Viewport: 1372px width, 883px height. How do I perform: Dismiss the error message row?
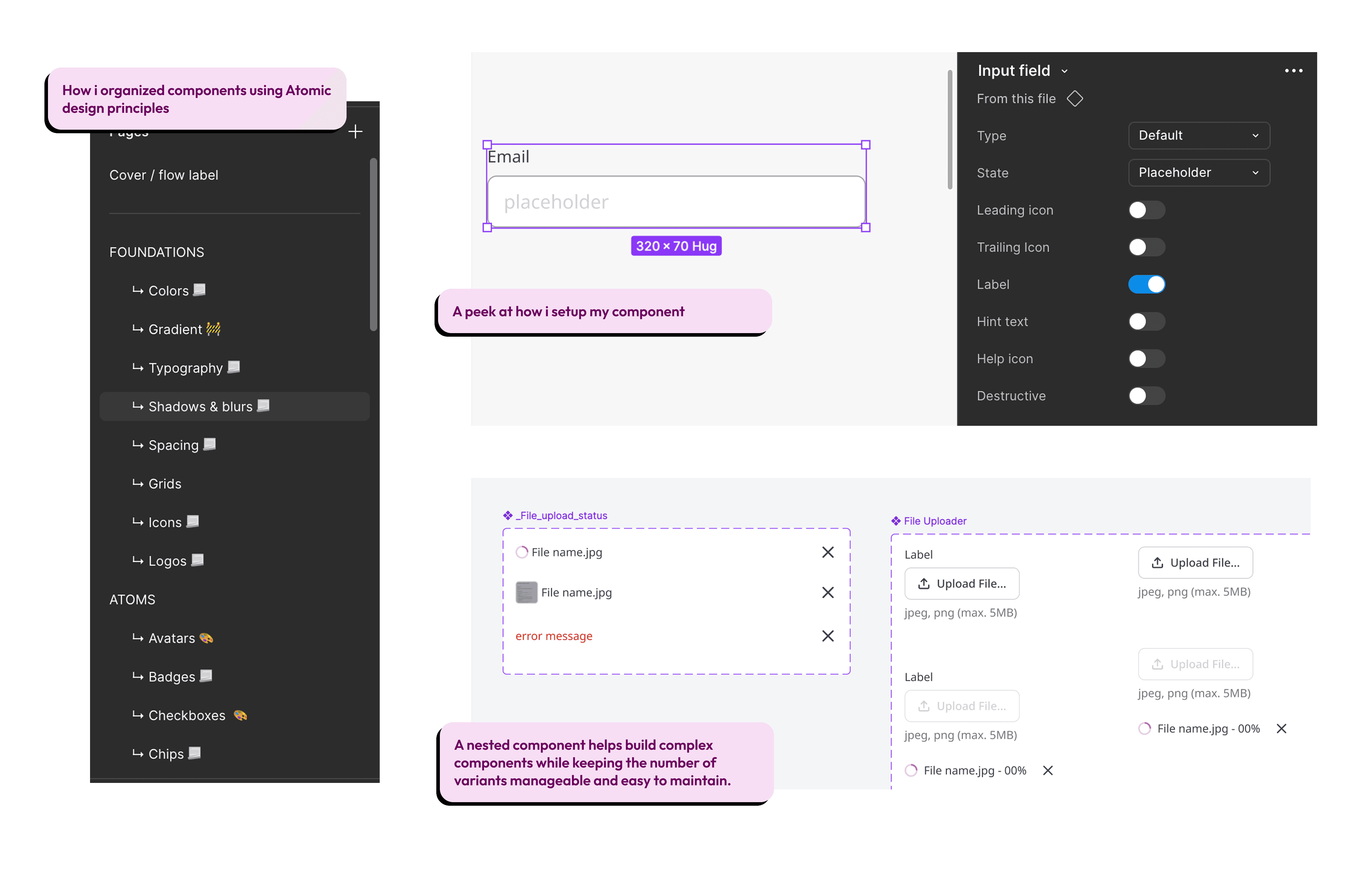[x=827, y=636]
